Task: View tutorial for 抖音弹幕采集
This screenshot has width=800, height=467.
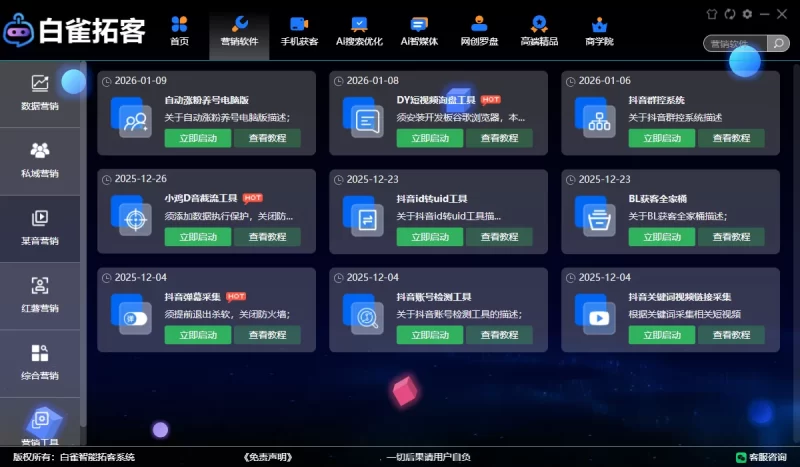Action: click(x=267, y=335)
